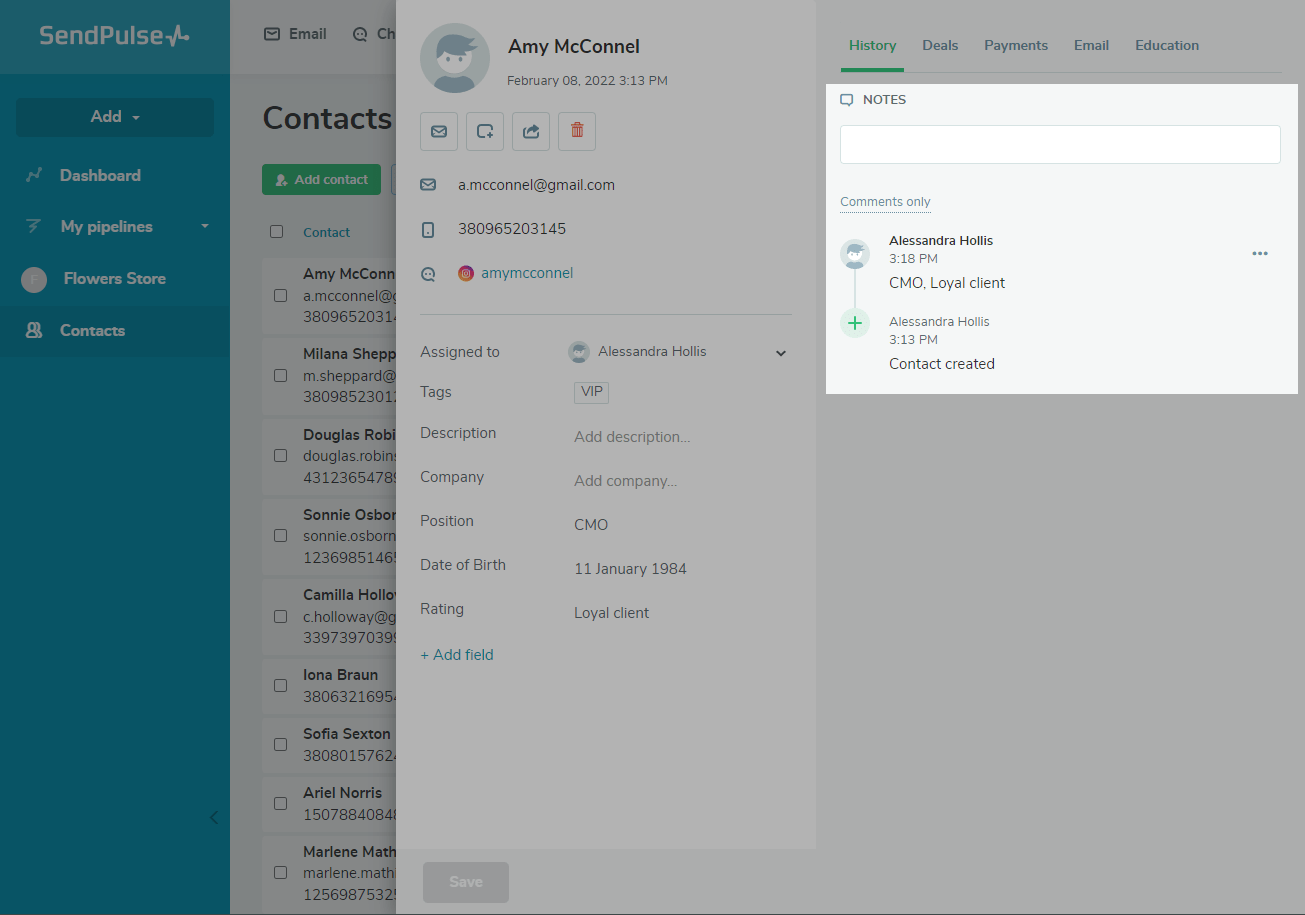Click the date of birth 11 January 1984
The height and width of the screenshot is (915, 1305).
click(x=630, y=569)
